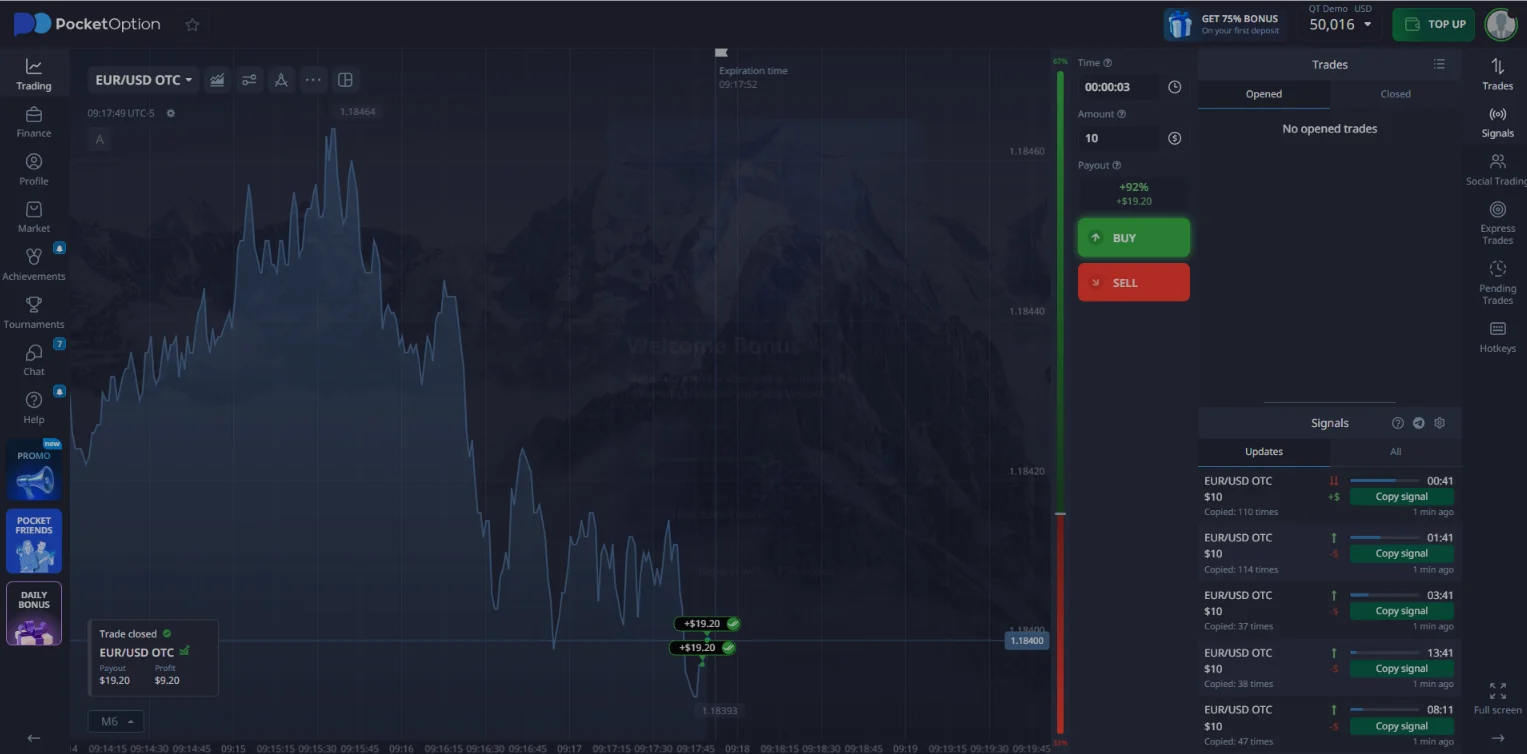Open the more options ellipsis on chart toolbar

coord(313,80)
